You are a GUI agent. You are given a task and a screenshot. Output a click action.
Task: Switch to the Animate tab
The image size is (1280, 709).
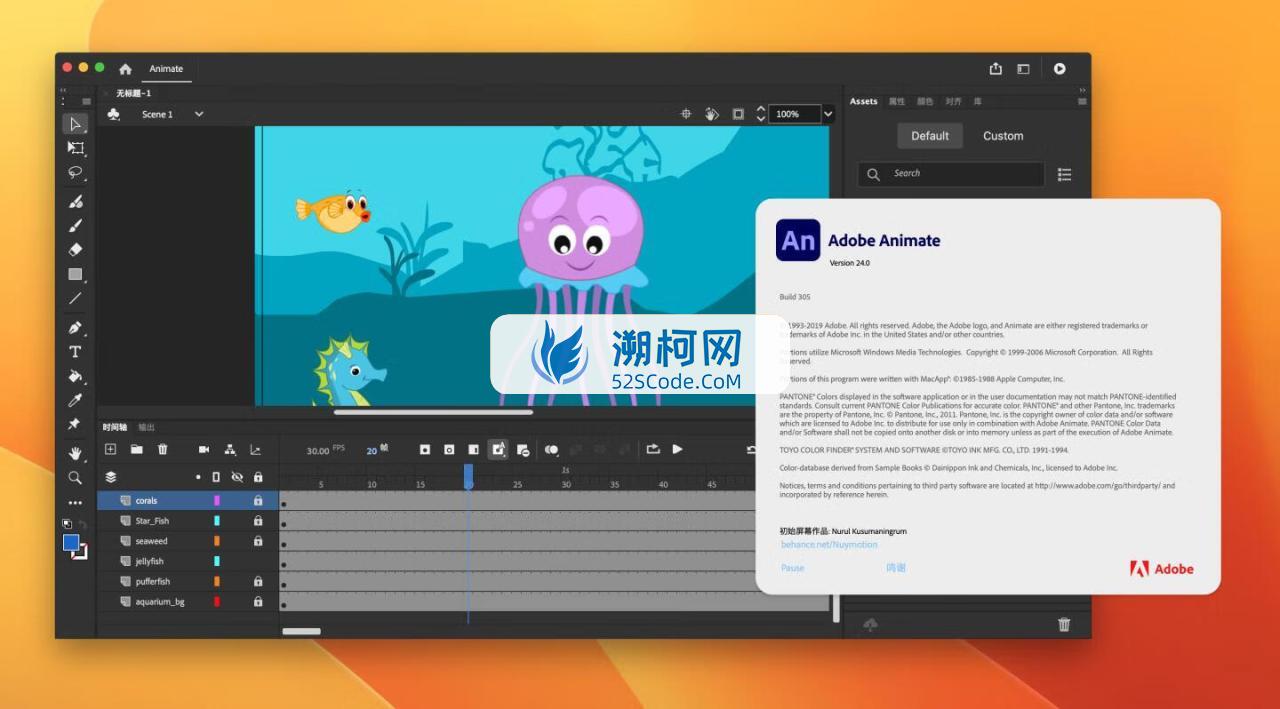point(166,69)
